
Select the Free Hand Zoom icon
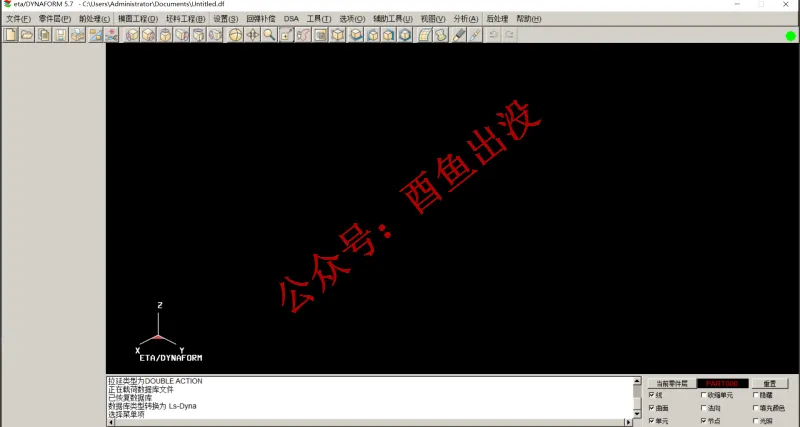point(303,35)
